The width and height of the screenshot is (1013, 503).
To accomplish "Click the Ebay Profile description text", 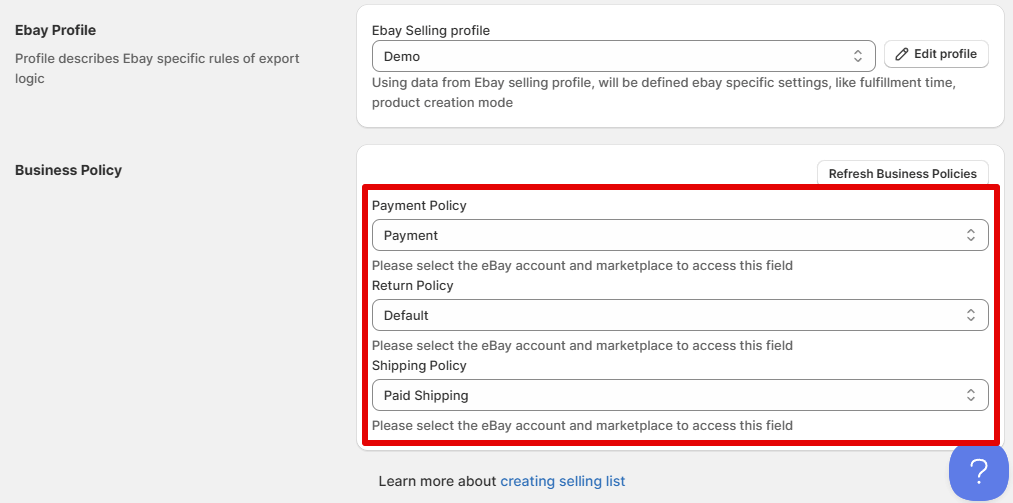I will coord(157,68).
